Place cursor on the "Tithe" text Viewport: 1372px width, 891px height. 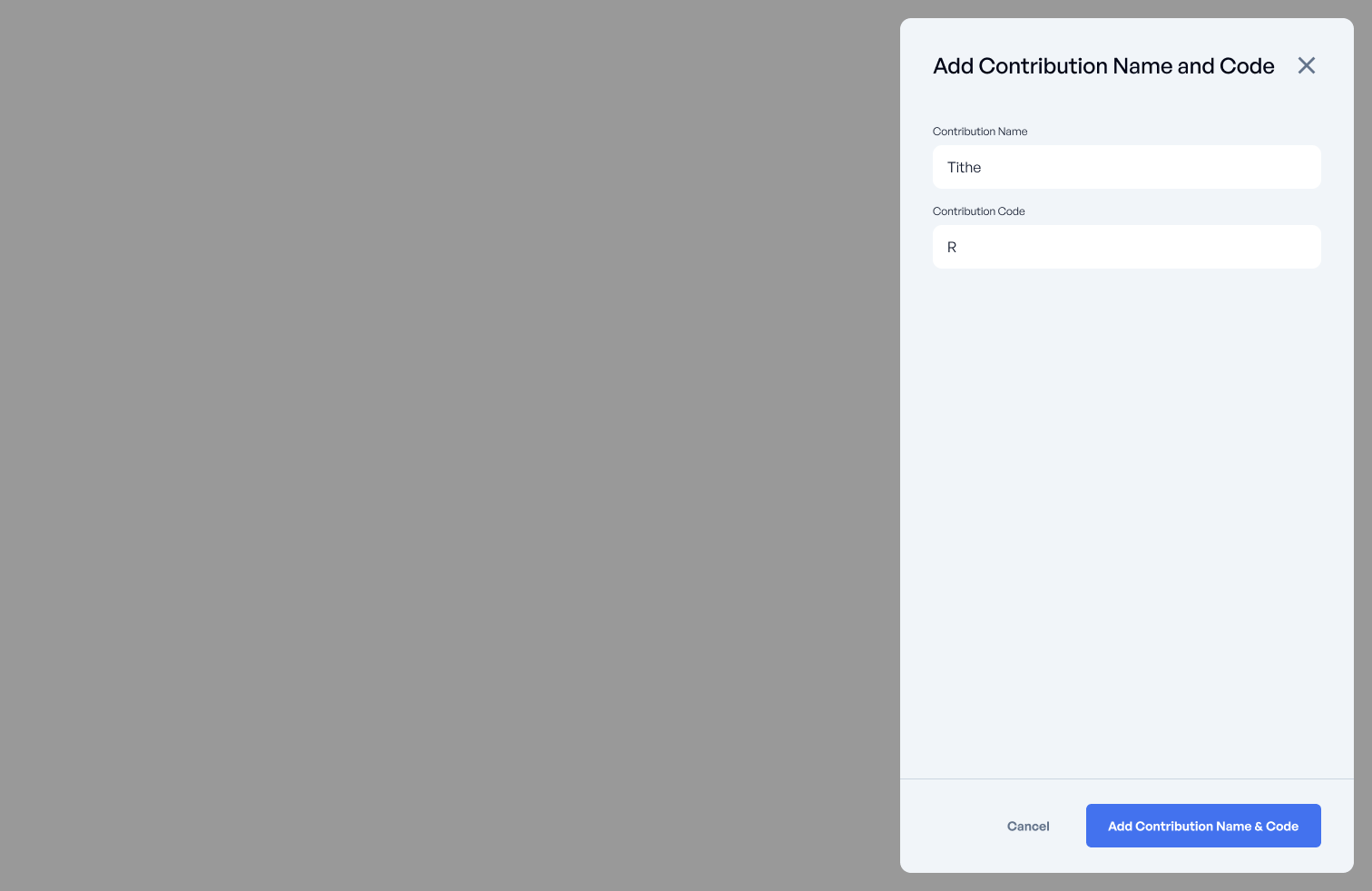point(964,168)
